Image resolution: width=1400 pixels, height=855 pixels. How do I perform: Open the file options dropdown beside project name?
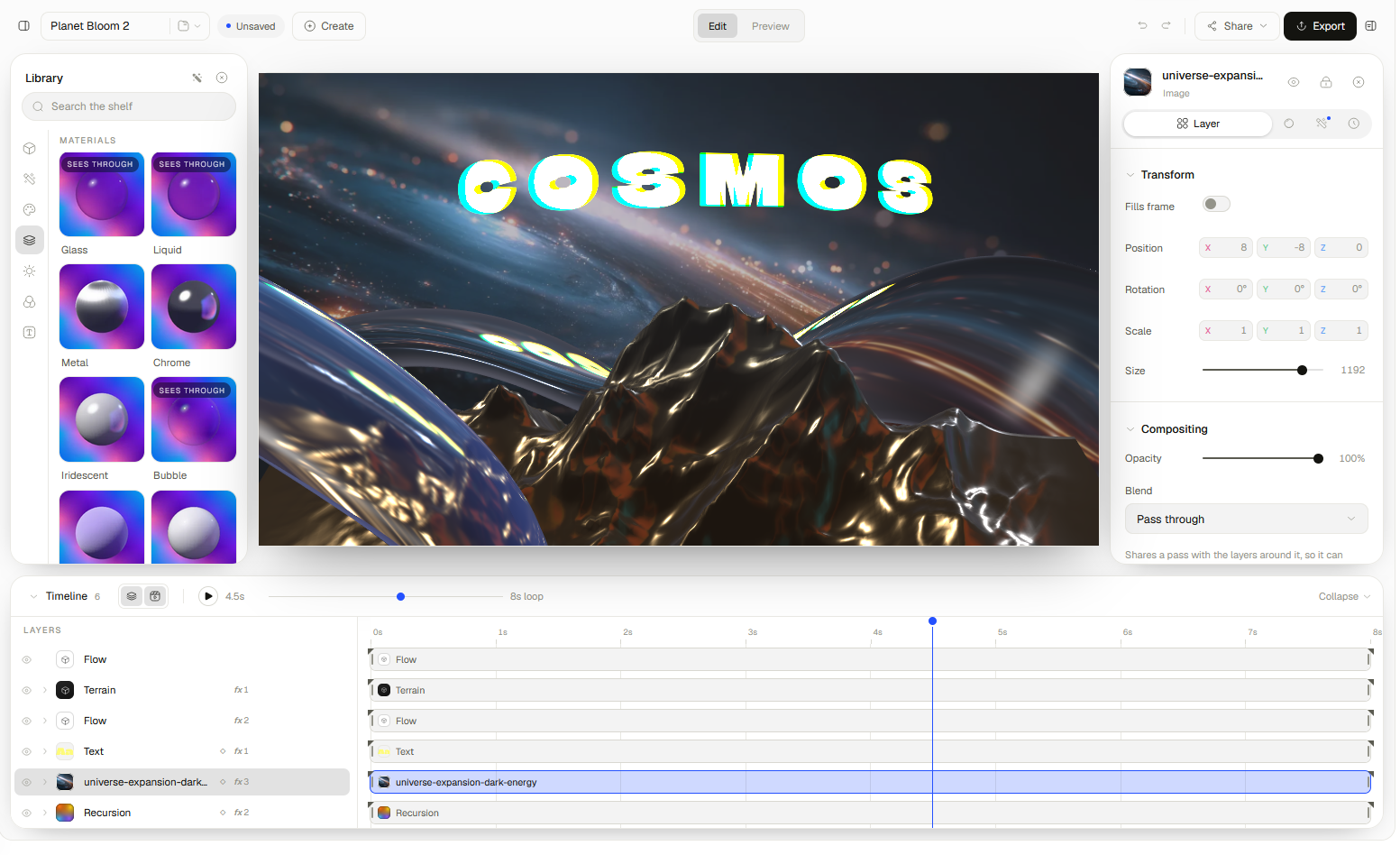point(189,26)
